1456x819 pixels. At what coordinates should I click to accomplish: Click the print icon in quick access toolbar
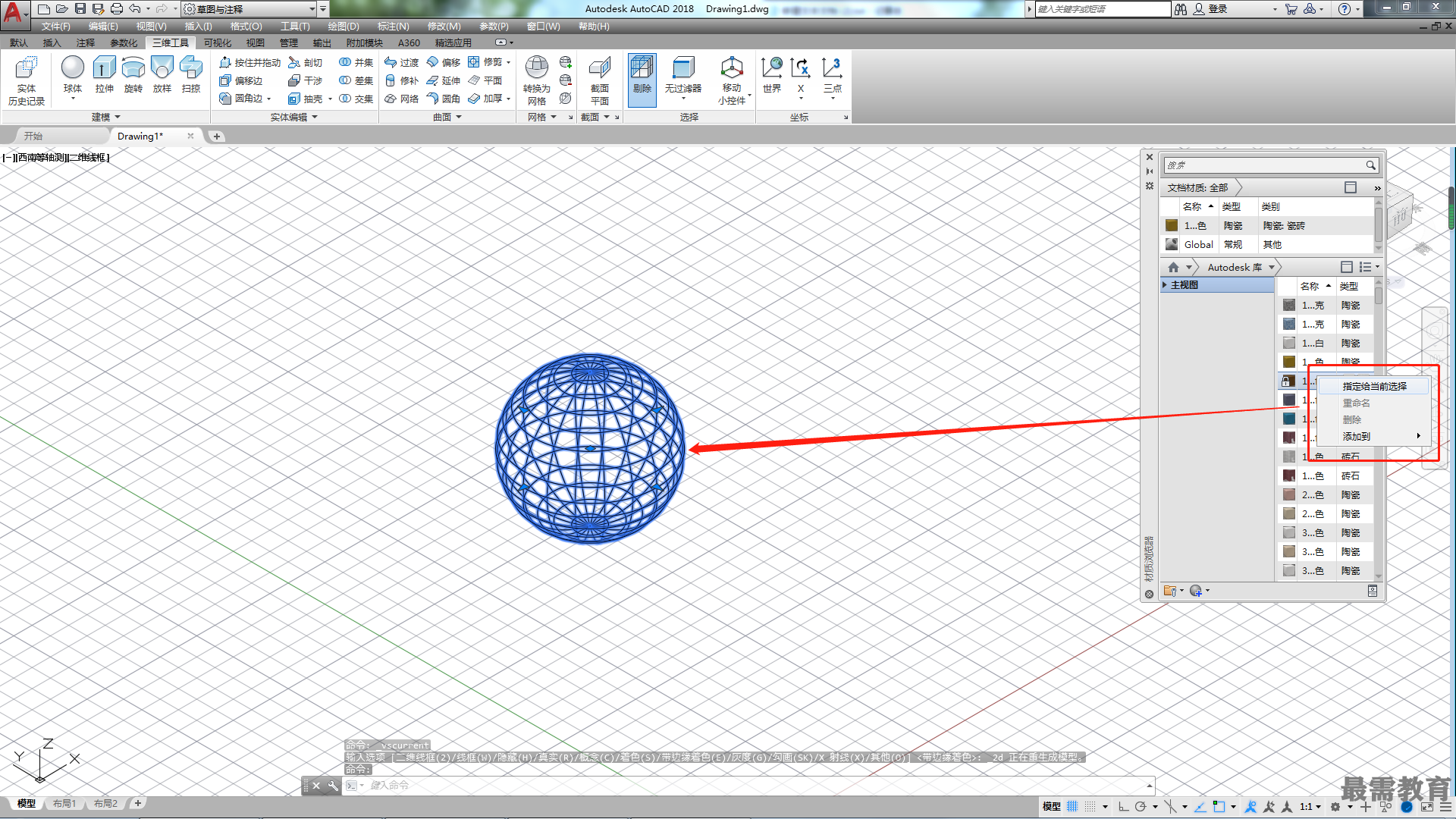click(x=116, y=9)
